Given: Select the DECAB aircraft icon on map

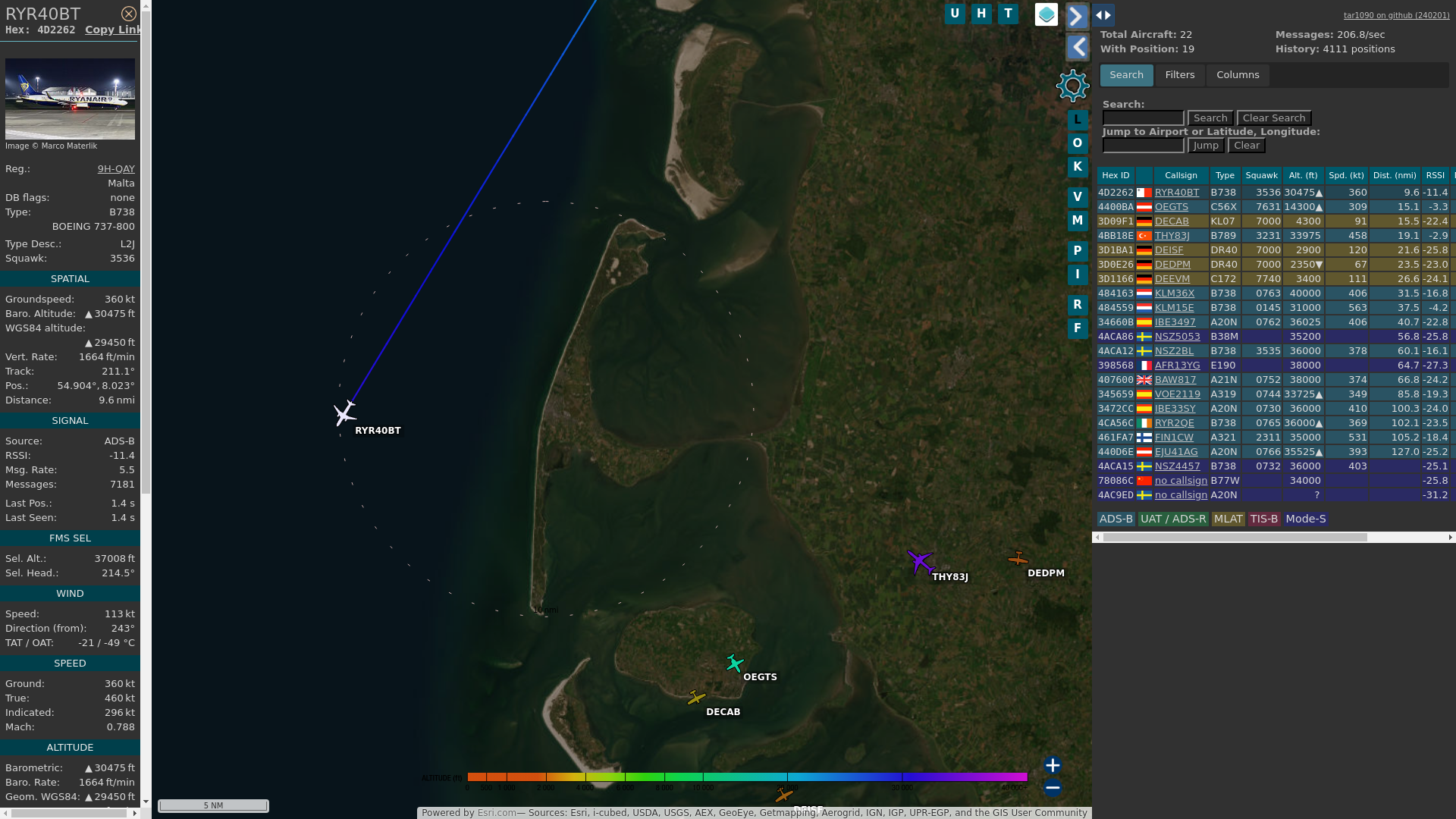Looking at the screenshot, I should [x=696, y=698].
